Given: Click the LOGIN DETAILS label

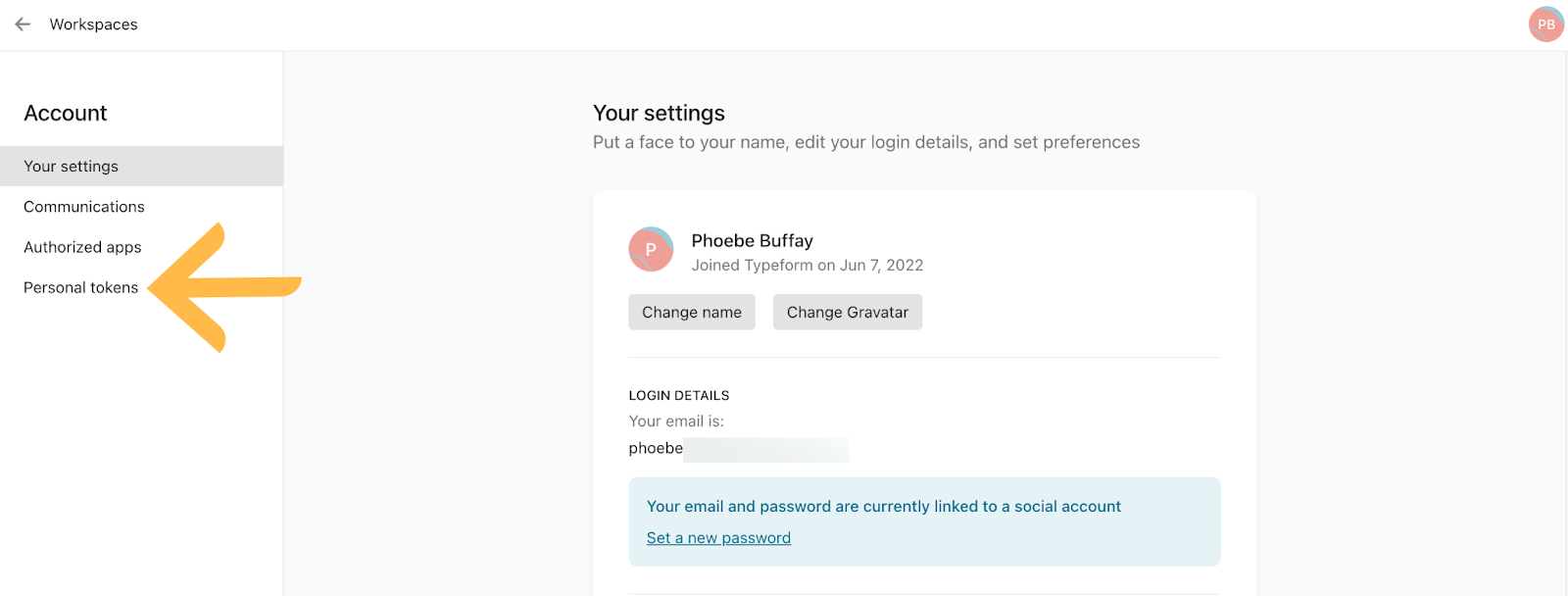Looking at the screenshot, I should tap(678, 395).
